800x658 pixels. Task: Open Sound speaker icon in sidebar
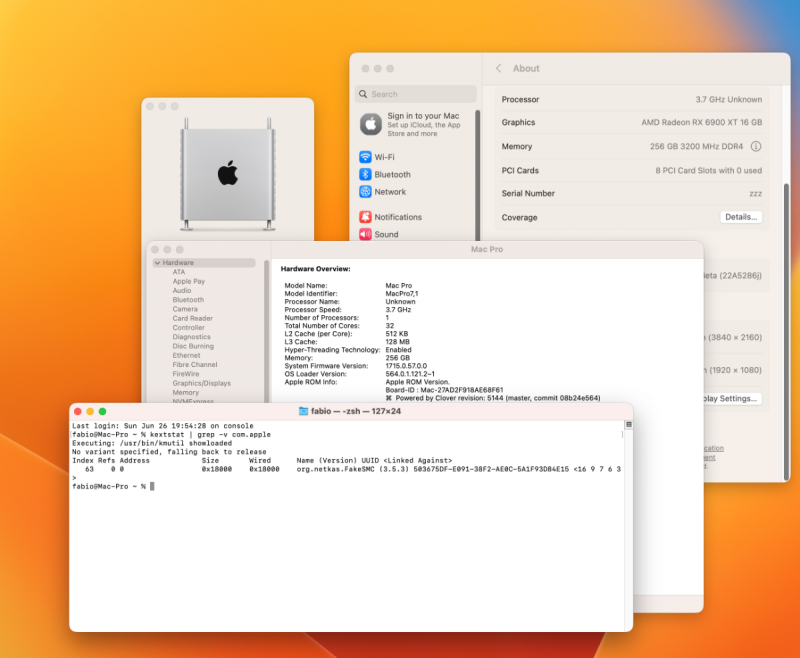[365, 234]
